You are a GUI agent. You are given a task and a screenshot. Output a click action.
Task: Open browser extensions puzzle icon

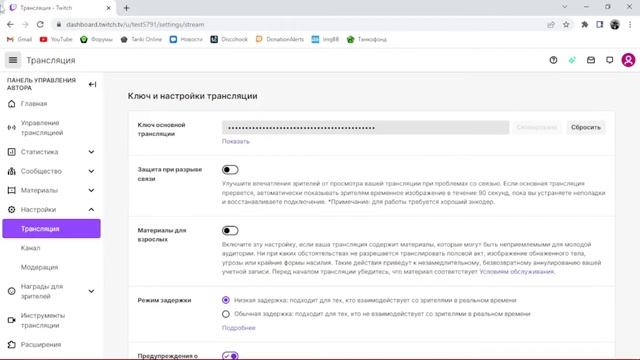click(584, 24)
